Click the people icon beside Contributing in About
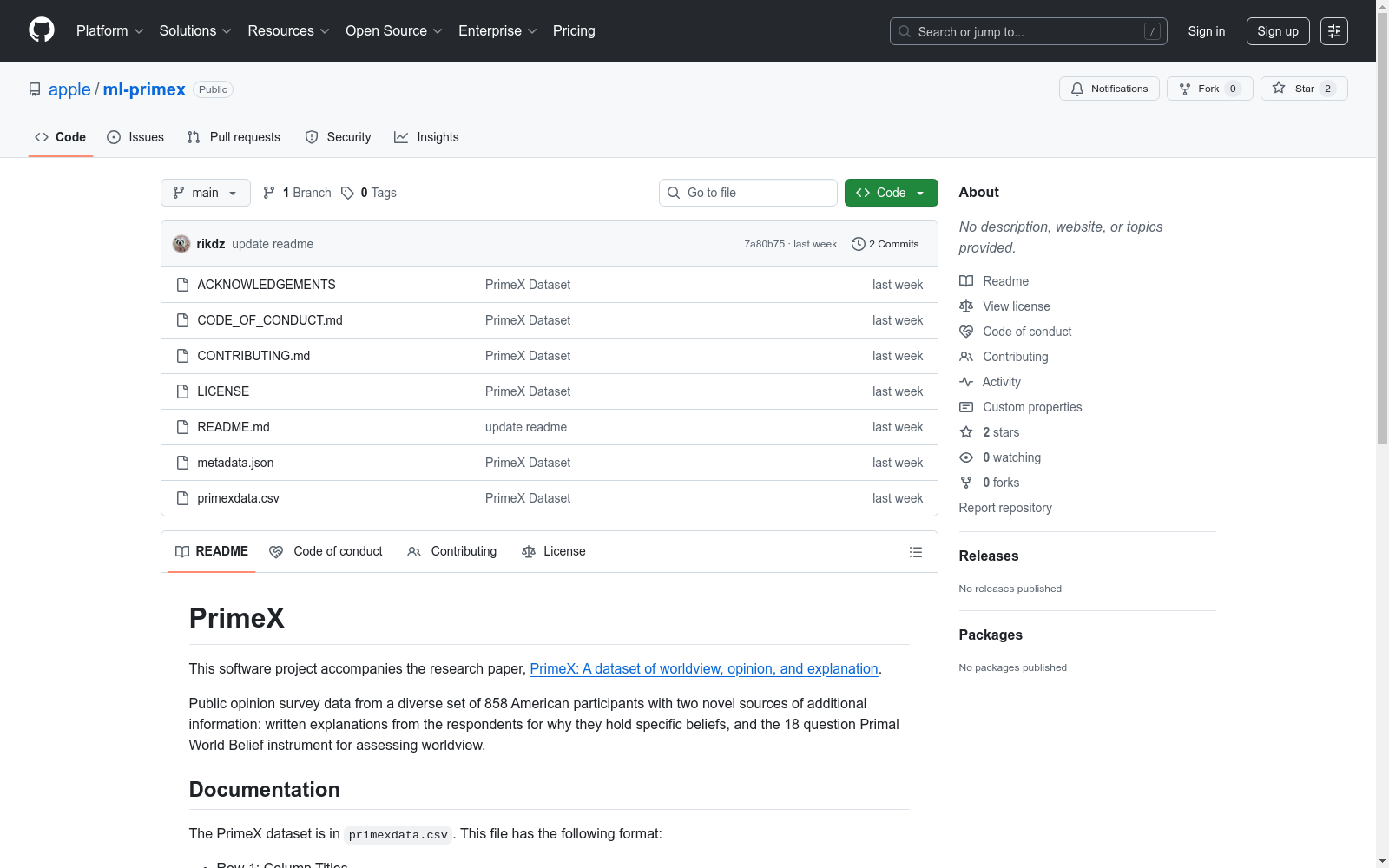Image resolution: width=1389 pixels, height=868 pixels. pos(966,357)
